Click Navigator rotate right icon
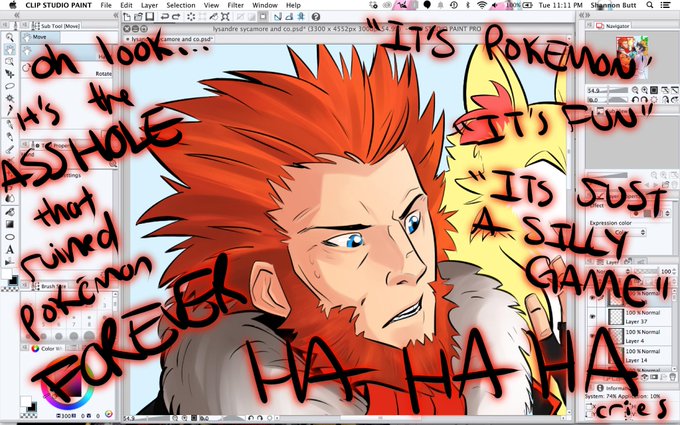The height and width of the screenshot is (425, 680). pos(644,100)
